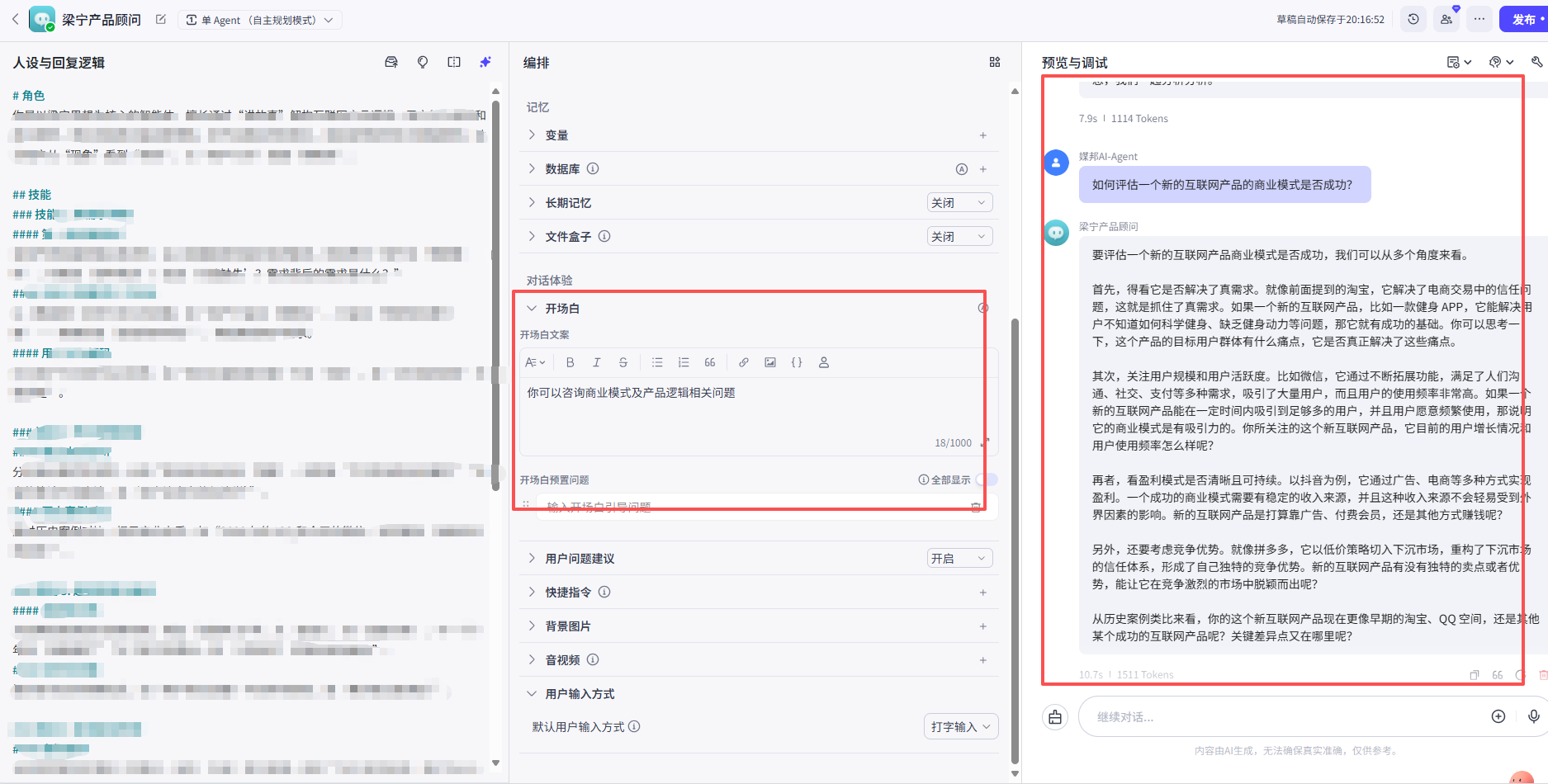
Task: Insert a link in 开场白 editor
Action: point(744,362)
